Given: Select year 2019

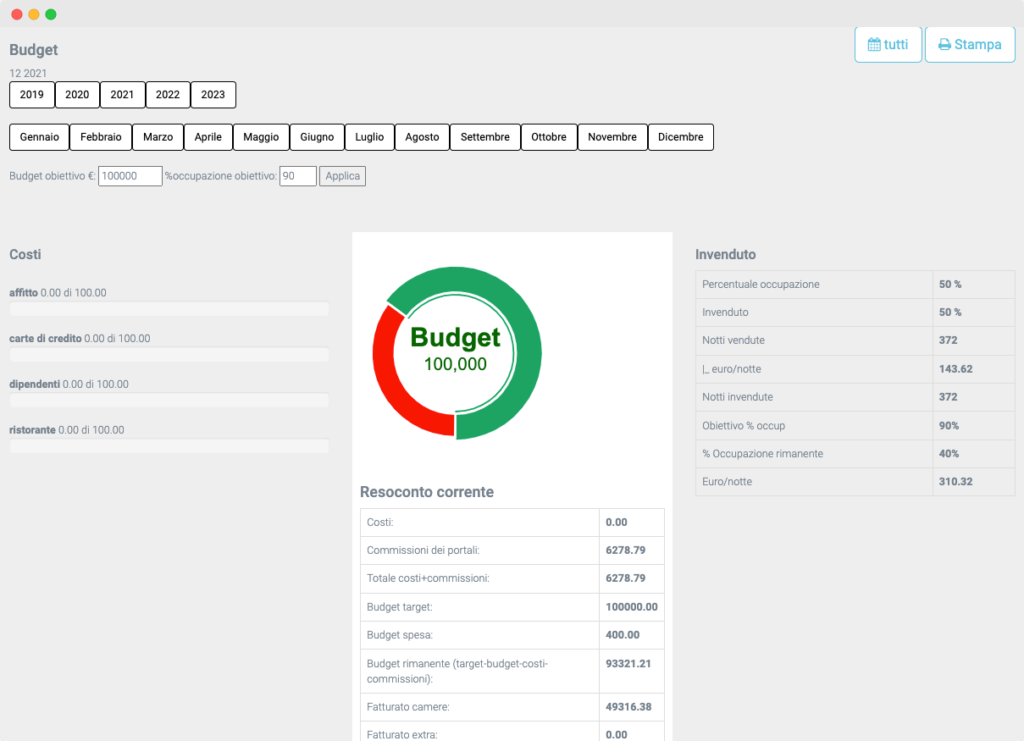Looking at the screenshot, I should click(32, 95).
